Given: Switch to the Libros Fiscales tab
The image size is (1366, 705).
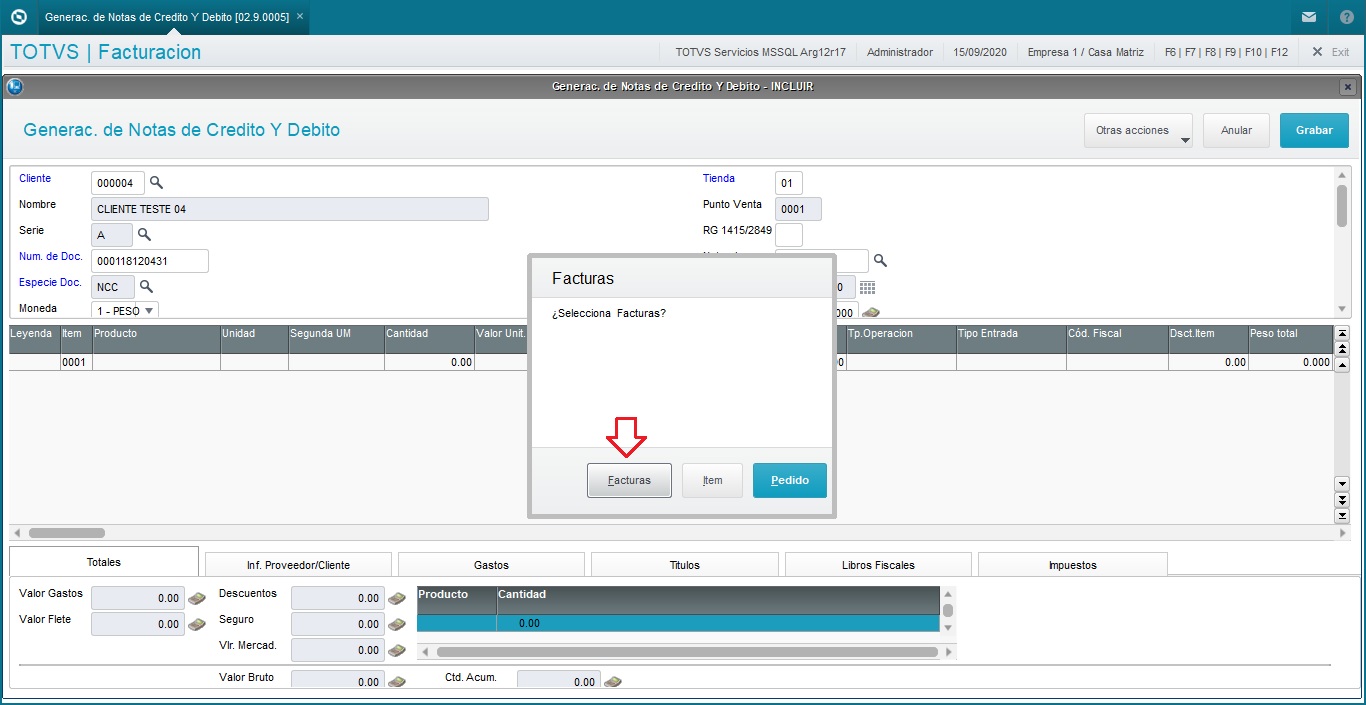Looking at the screenshot, I should tap(878, 565).
